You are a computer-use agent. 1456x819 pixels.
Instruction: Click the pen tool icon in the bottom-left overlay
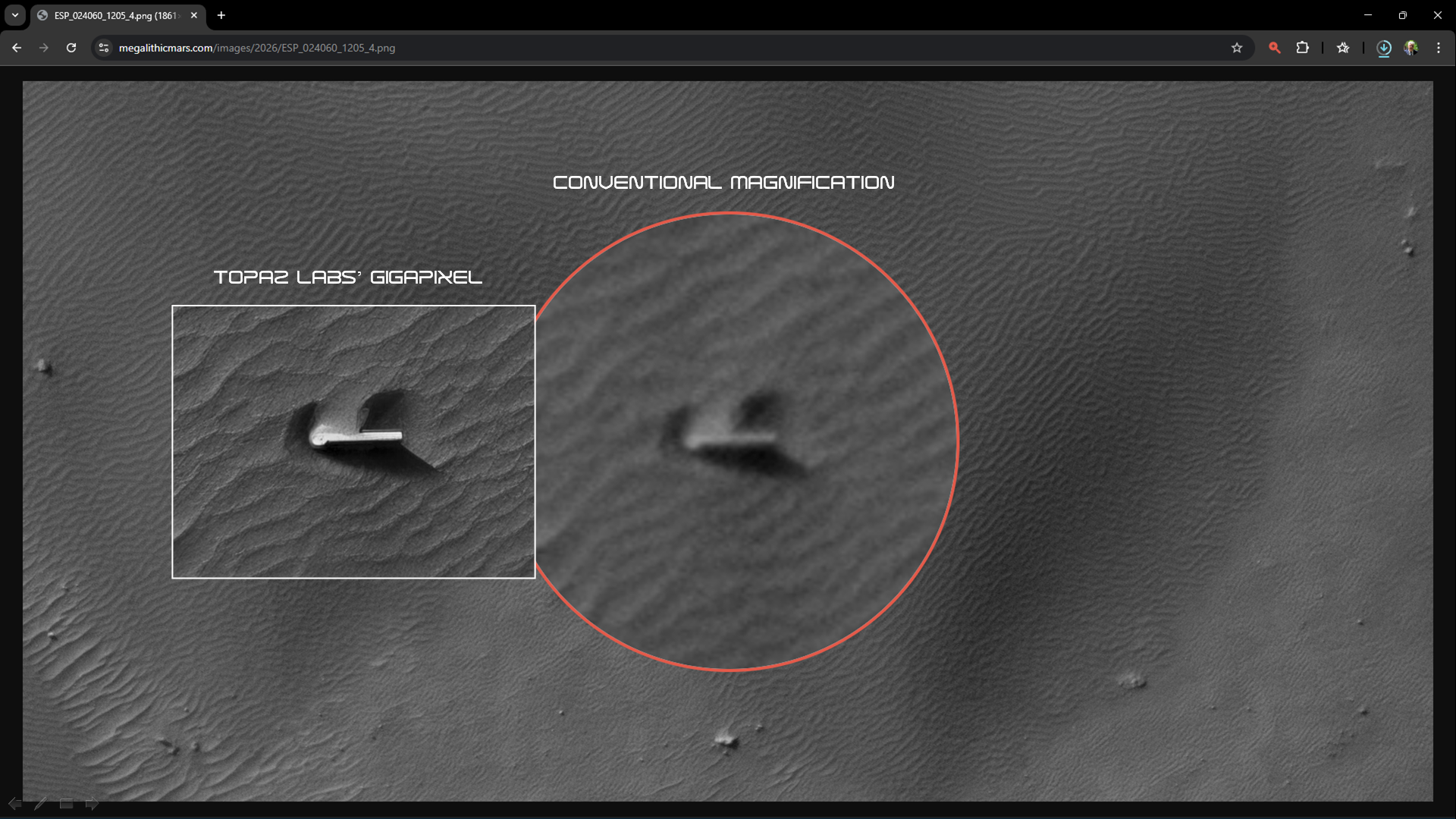tap(41, 803)
